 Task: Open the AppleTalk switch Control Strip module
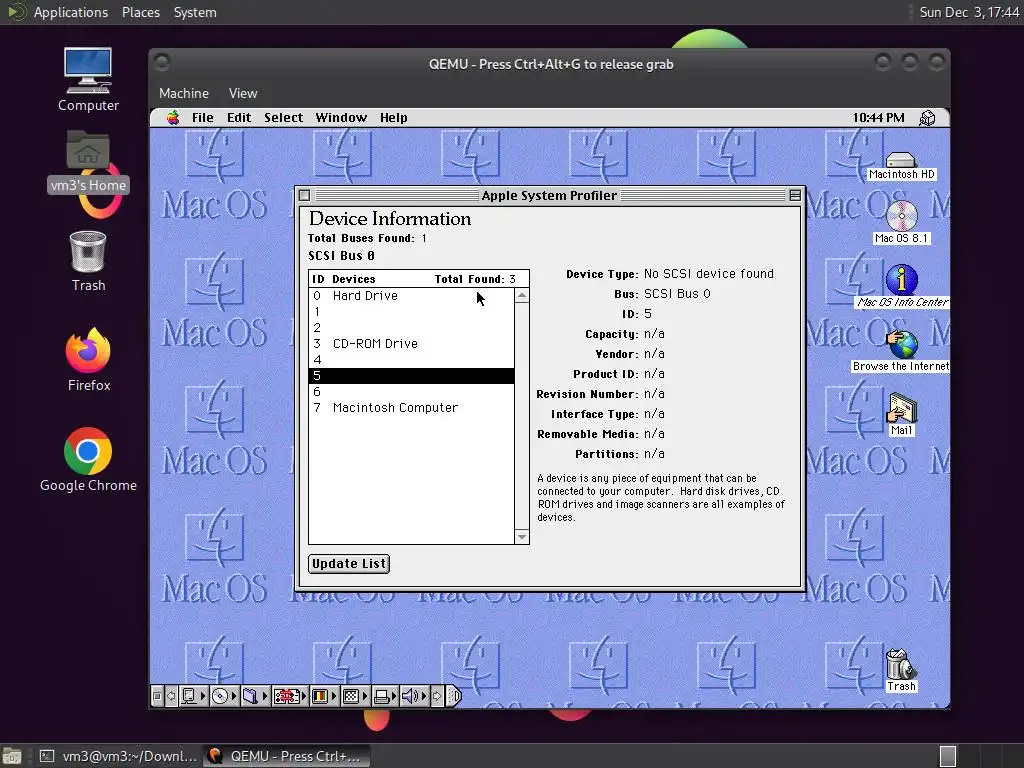click(x=192, y=696)
